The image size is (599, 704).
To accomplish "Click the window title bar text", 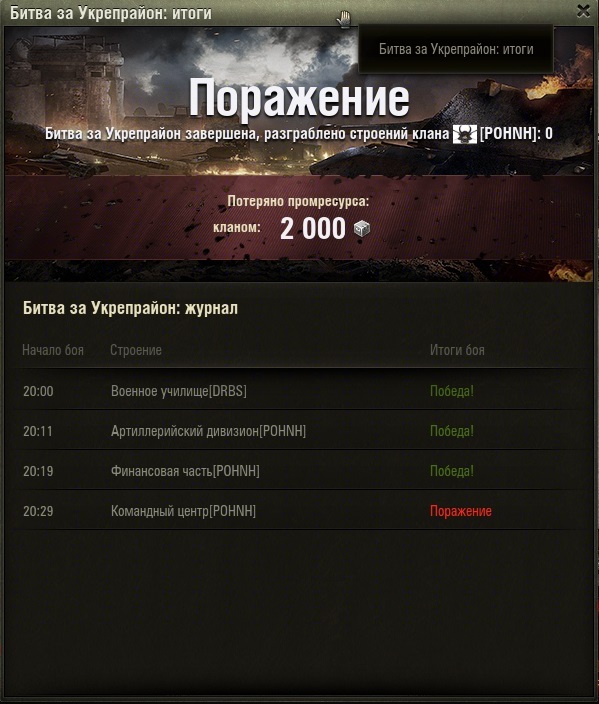I will 110,13.
